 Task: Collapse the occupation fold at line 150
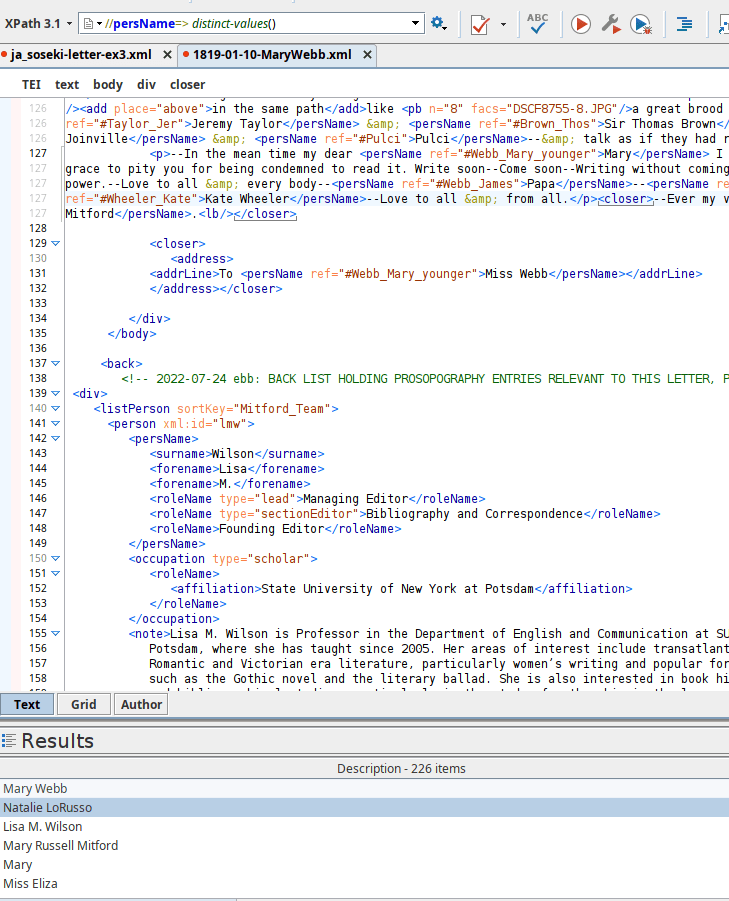(x=56, y=558)
